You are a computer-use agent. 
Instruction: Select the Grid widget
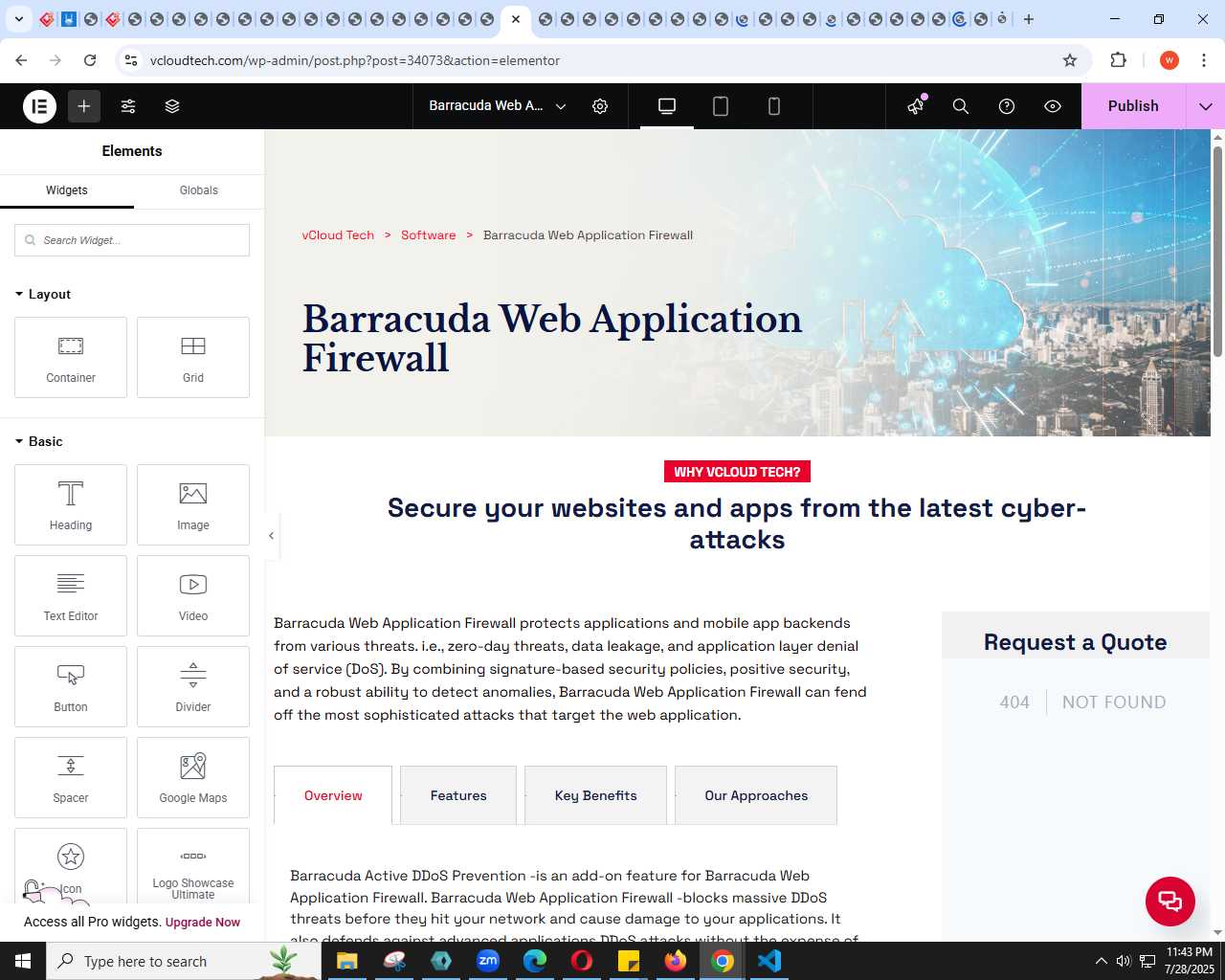[x=193, y=357]
